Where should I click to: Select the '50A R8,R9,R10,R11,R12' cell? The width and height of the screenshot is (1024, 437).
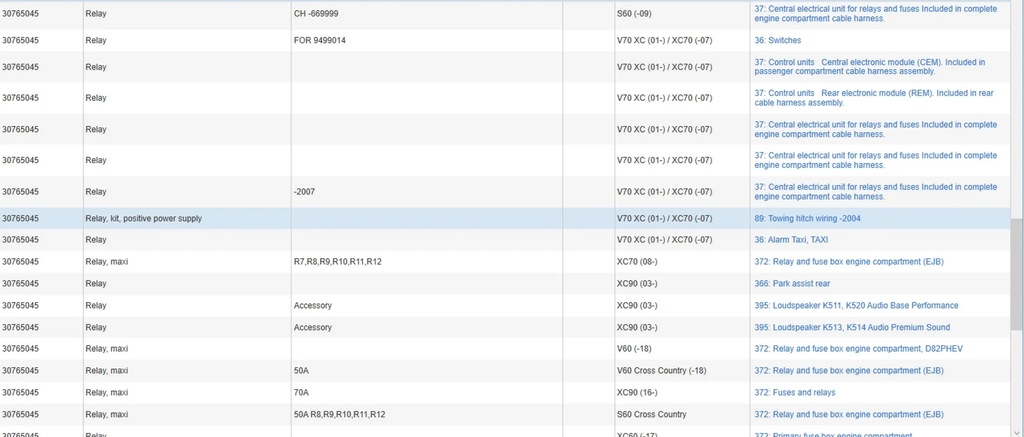click(x=427, y=415)
